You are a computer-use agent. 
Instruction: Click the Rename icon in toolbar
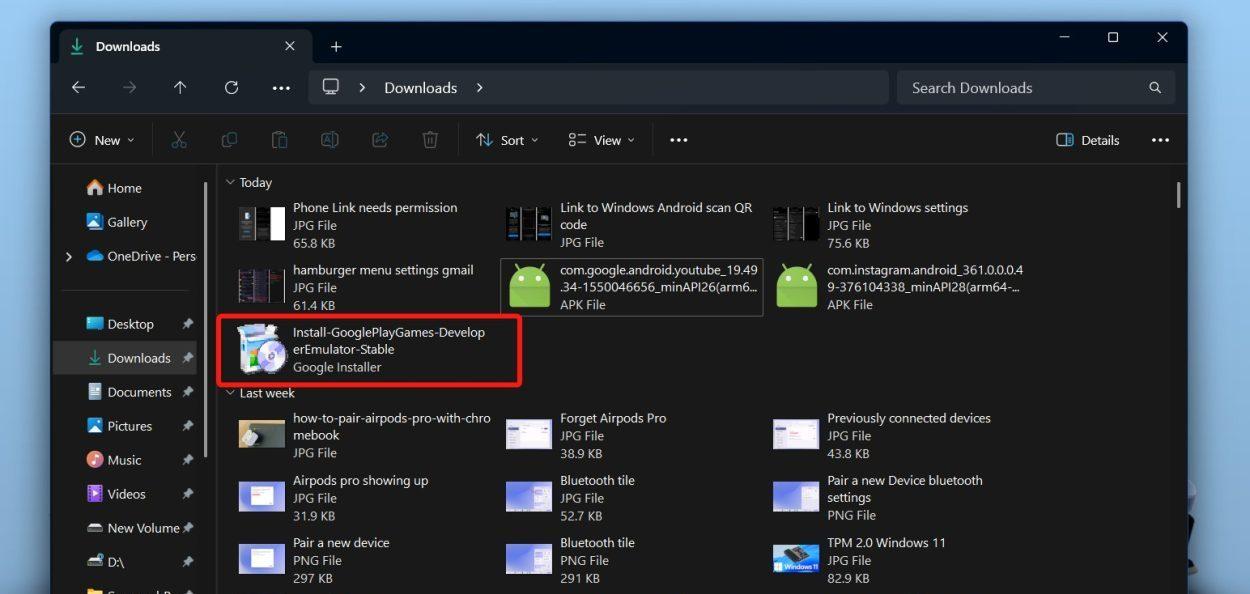(329, 140)
